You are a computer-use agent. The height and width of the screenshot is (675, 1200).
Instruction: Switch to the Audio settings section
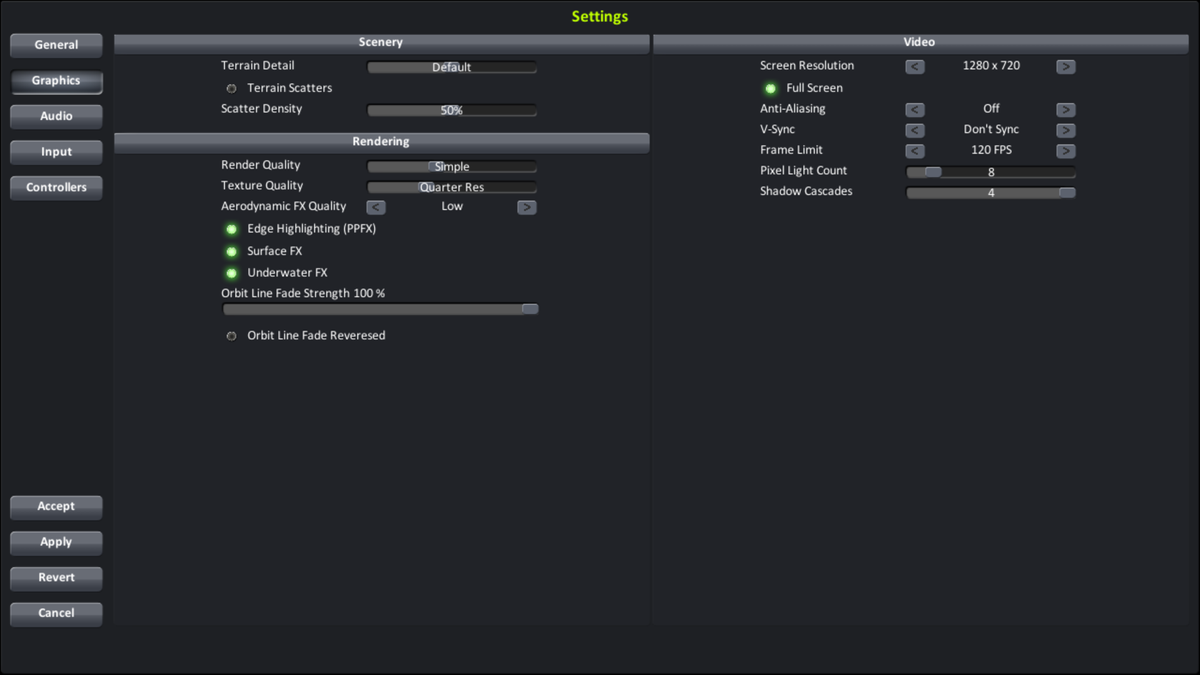pos(55,116)
